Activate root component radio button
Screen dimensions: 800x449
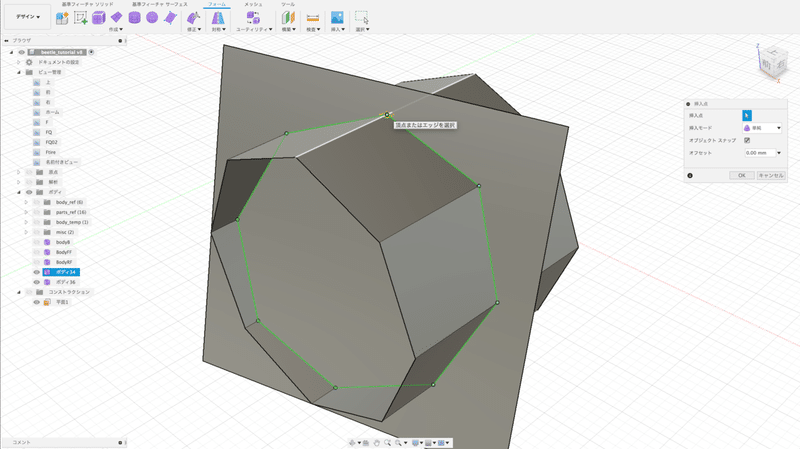click(91, 52)
